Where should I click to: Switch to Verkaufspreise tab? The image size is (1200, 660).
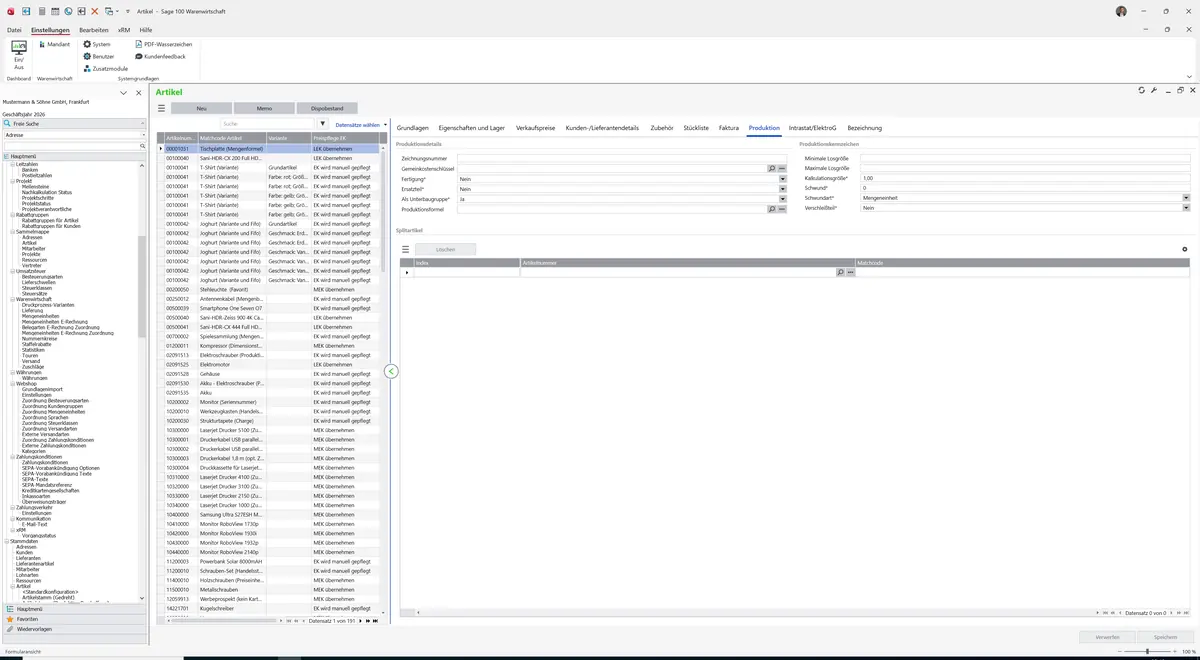click(x=536, y=128)
